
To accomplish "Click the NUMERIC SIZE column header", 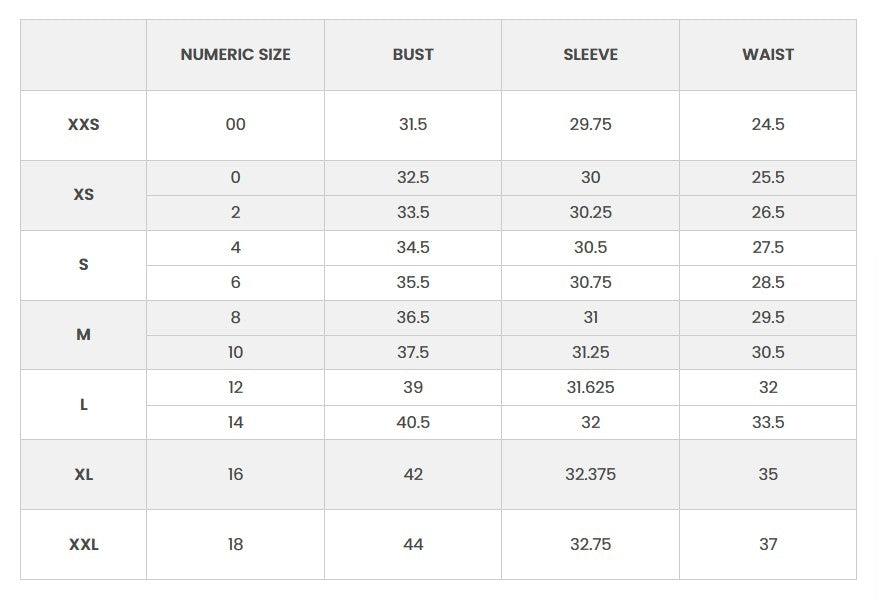I will point(235,54).
